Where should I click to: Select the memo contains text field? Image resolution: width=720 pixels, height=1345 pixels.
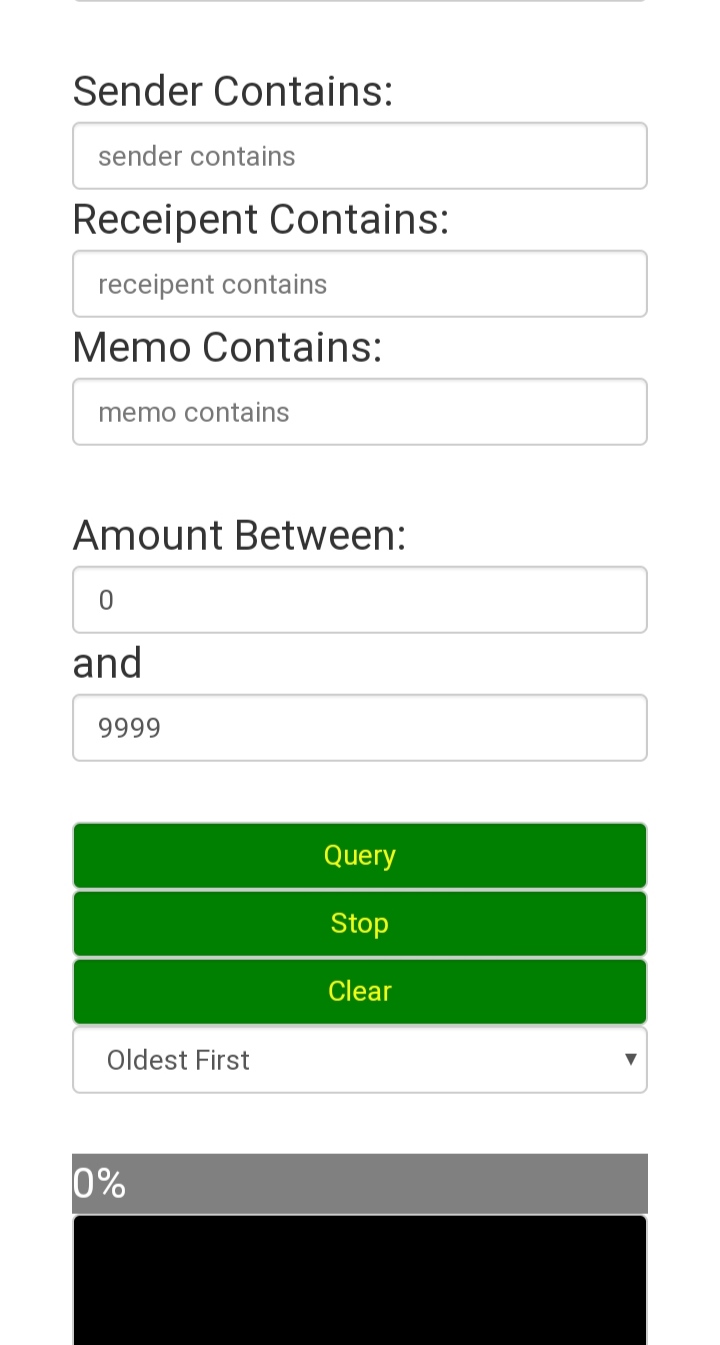click(x=360, y=412)
